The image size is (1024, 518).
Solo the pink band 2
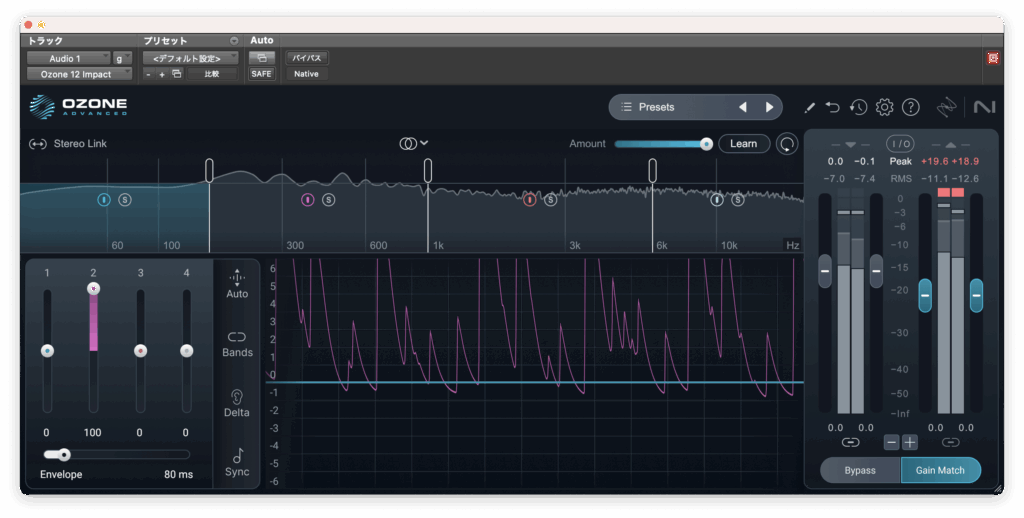(329, 200)
